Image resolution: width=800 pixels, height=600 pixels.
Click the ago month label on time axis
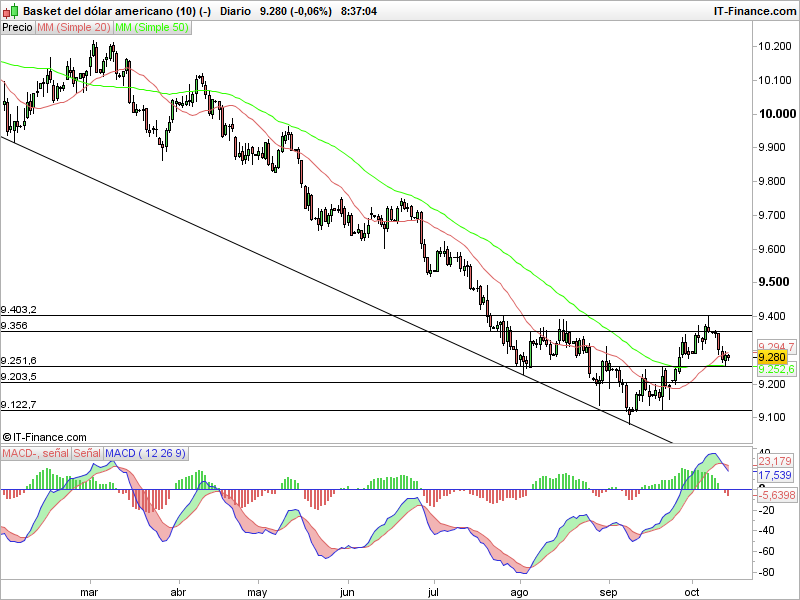pyautogui.click(x=519, y=592)
